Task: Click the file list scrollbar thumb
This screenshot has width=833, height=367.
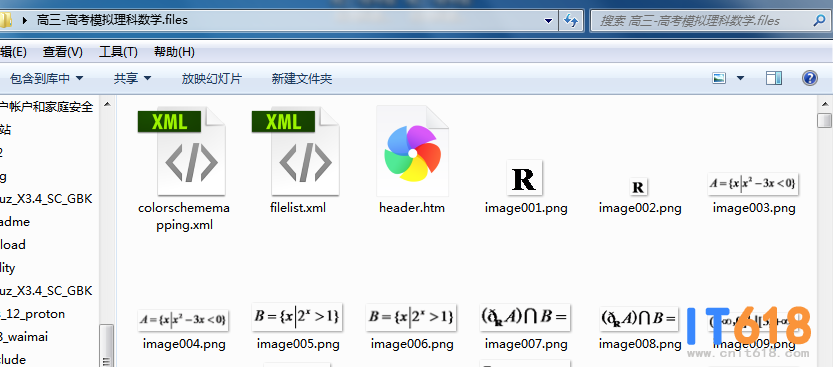Action: point(825,121)
